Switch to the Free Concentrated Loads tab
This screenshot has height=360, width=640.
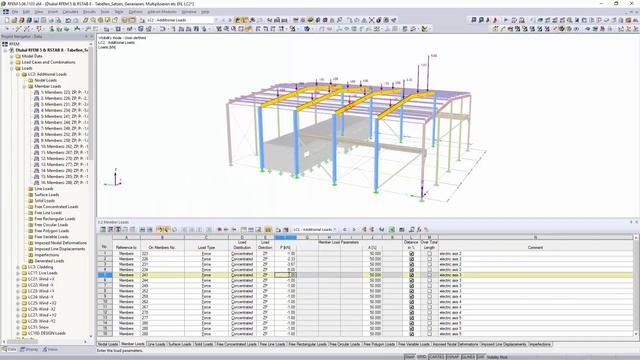(236, 344)
